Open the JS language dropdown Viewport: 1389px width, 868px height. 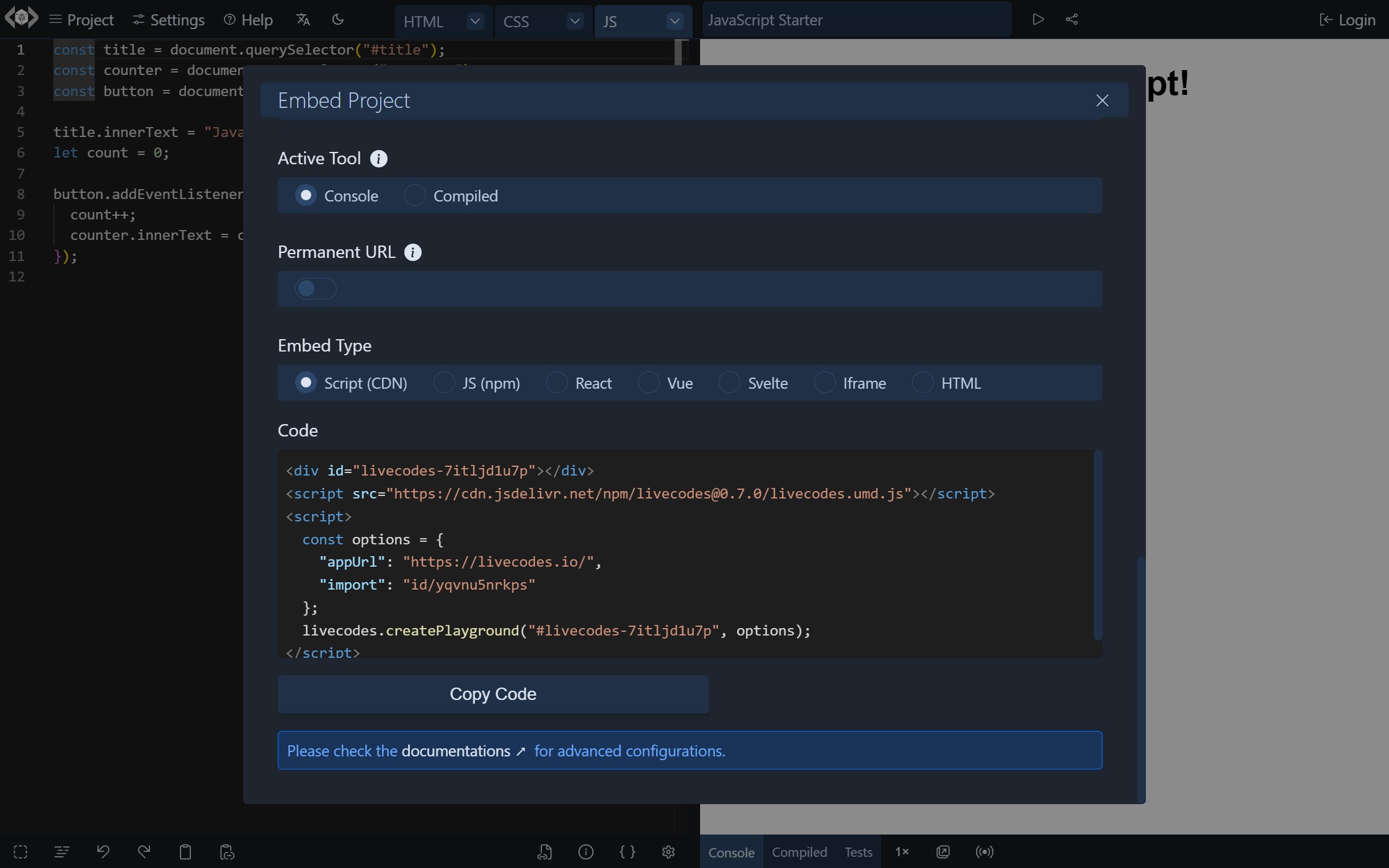[x=674, y=21]
